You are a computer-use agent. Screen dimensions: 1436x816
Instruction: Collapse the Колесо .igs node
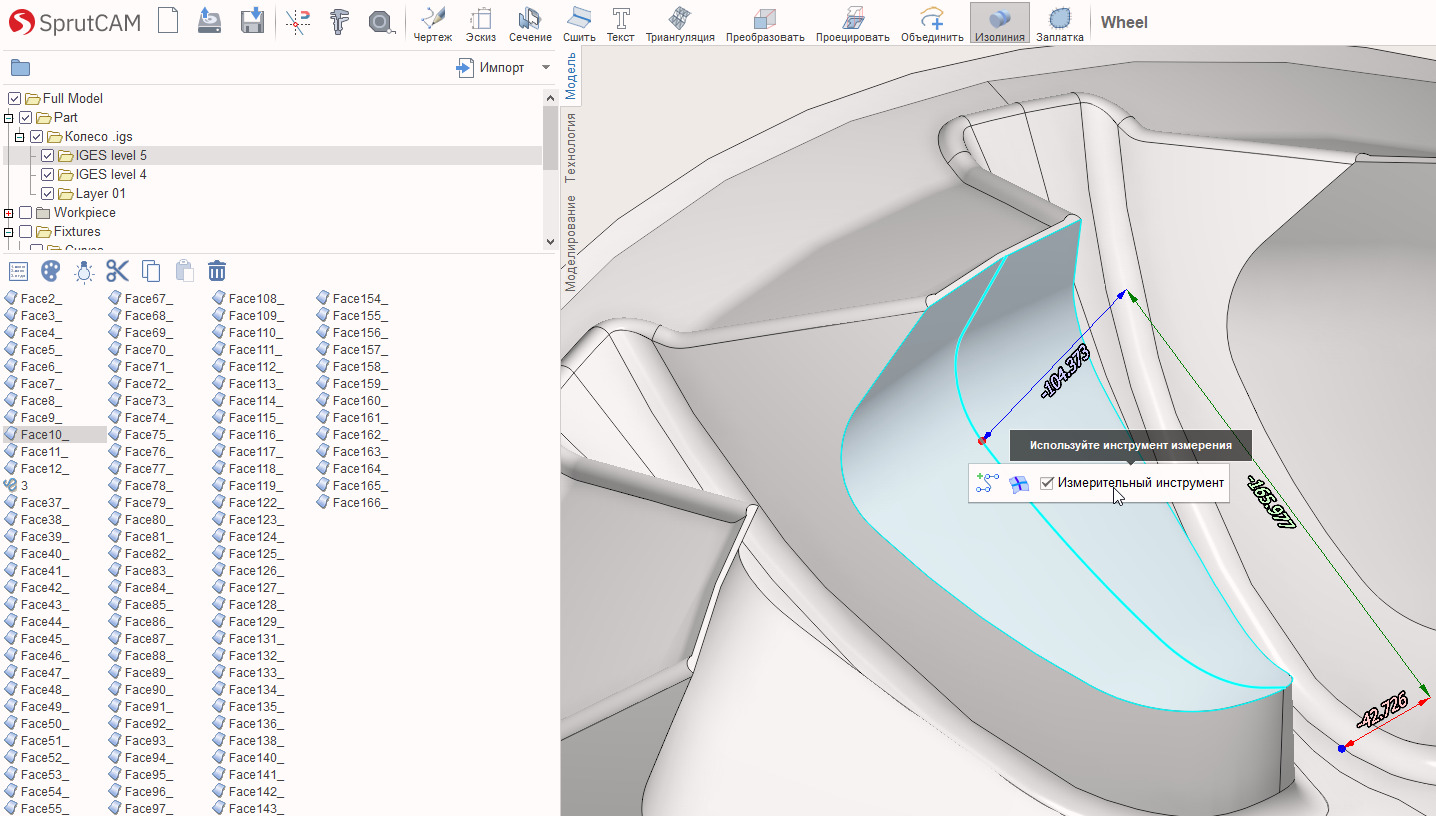click(x=20, y=137)
